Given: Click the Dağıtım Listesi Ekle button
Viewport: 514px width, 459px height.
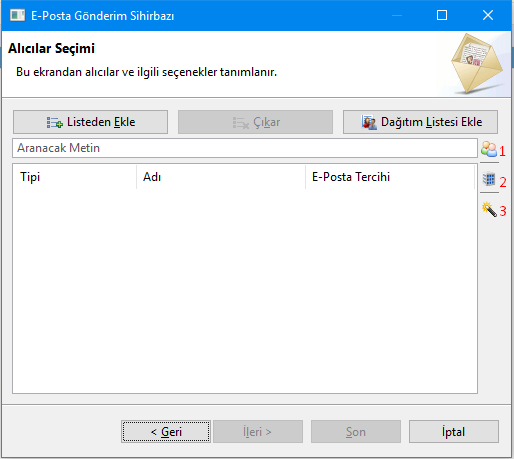Looking at the screenshot, I should click(420, 122).
